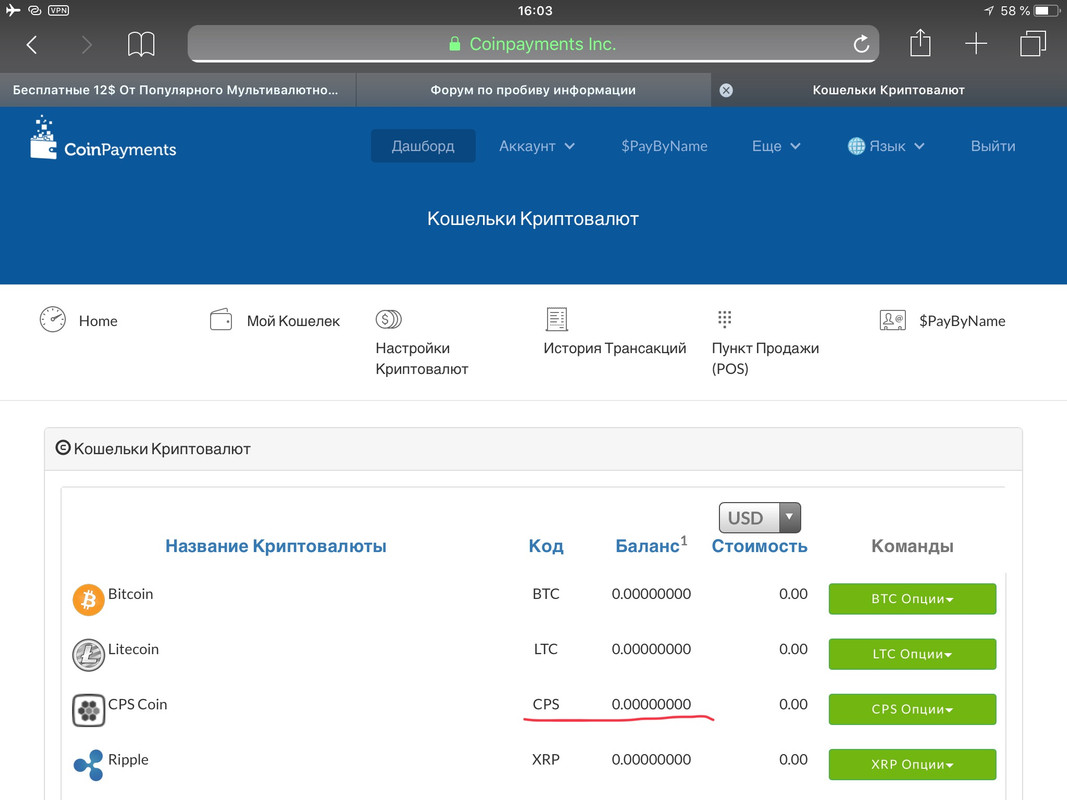The image size is (1067, 800).
Task: Click the LTC code cell
Action: (546, 649)
